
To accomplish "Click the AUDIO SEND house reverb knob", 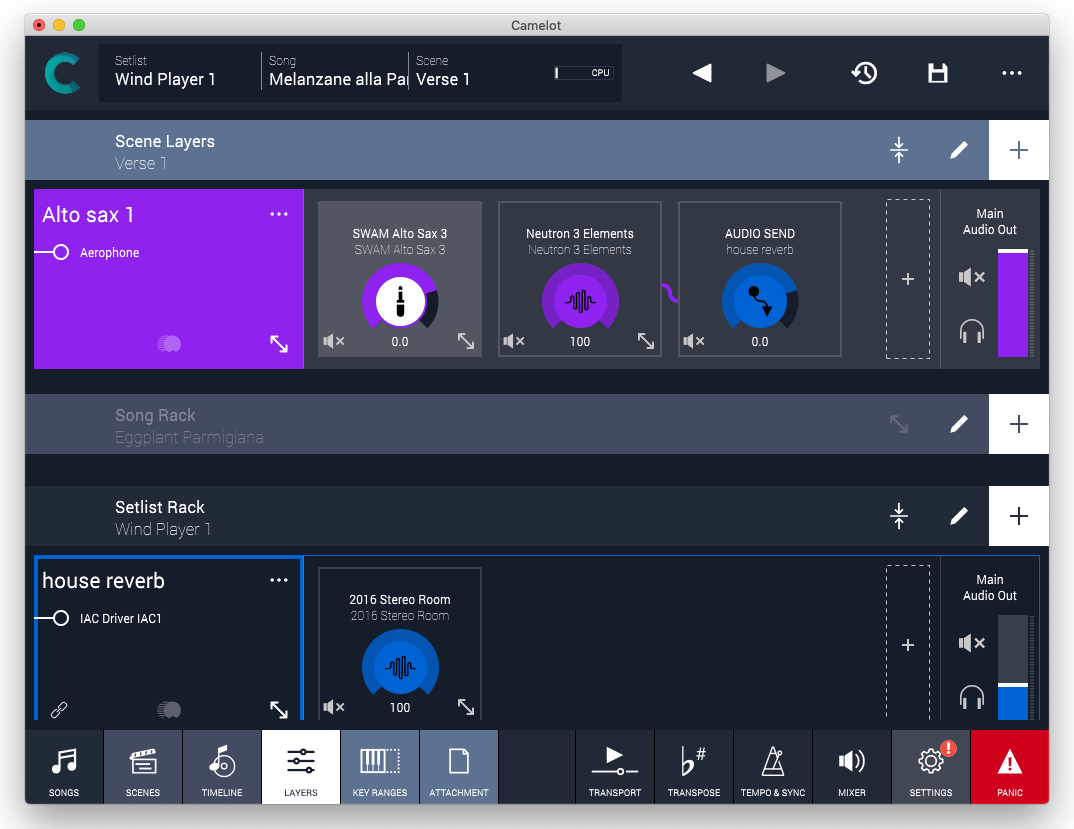I will (x=760, y=301).
